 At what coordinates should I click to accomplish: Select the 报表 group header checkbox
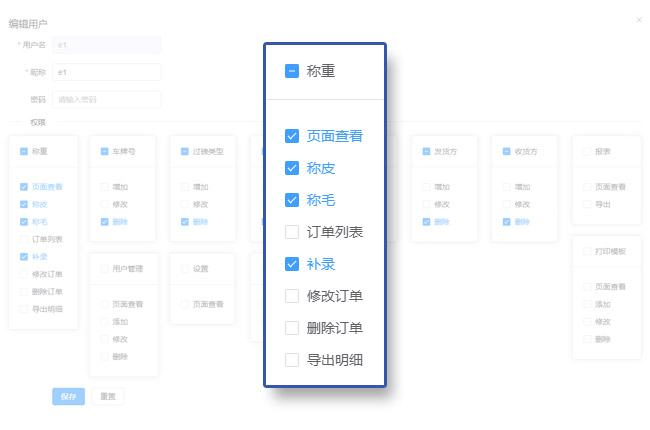click(587, 151)
